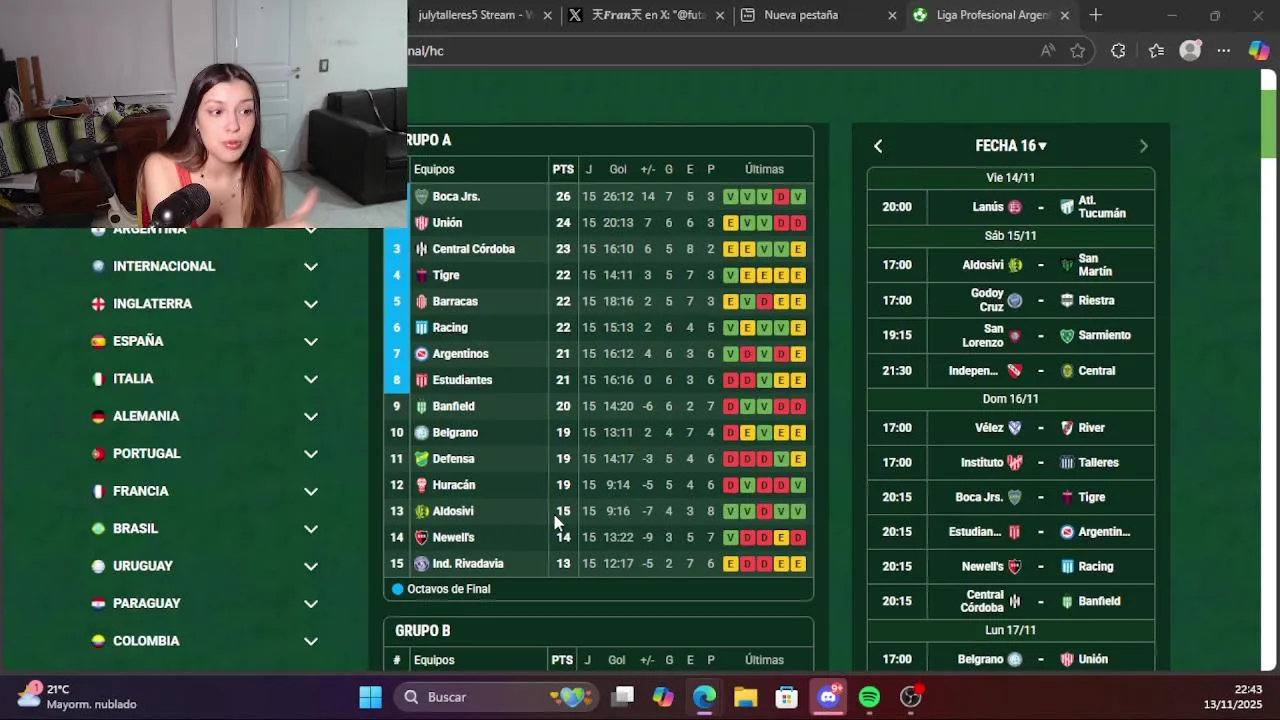This screenshot has width=1280, height=720.
Task: Open the Newell's vs Racing fixture
Action: pyautogui.click(x=1011, y=566)
